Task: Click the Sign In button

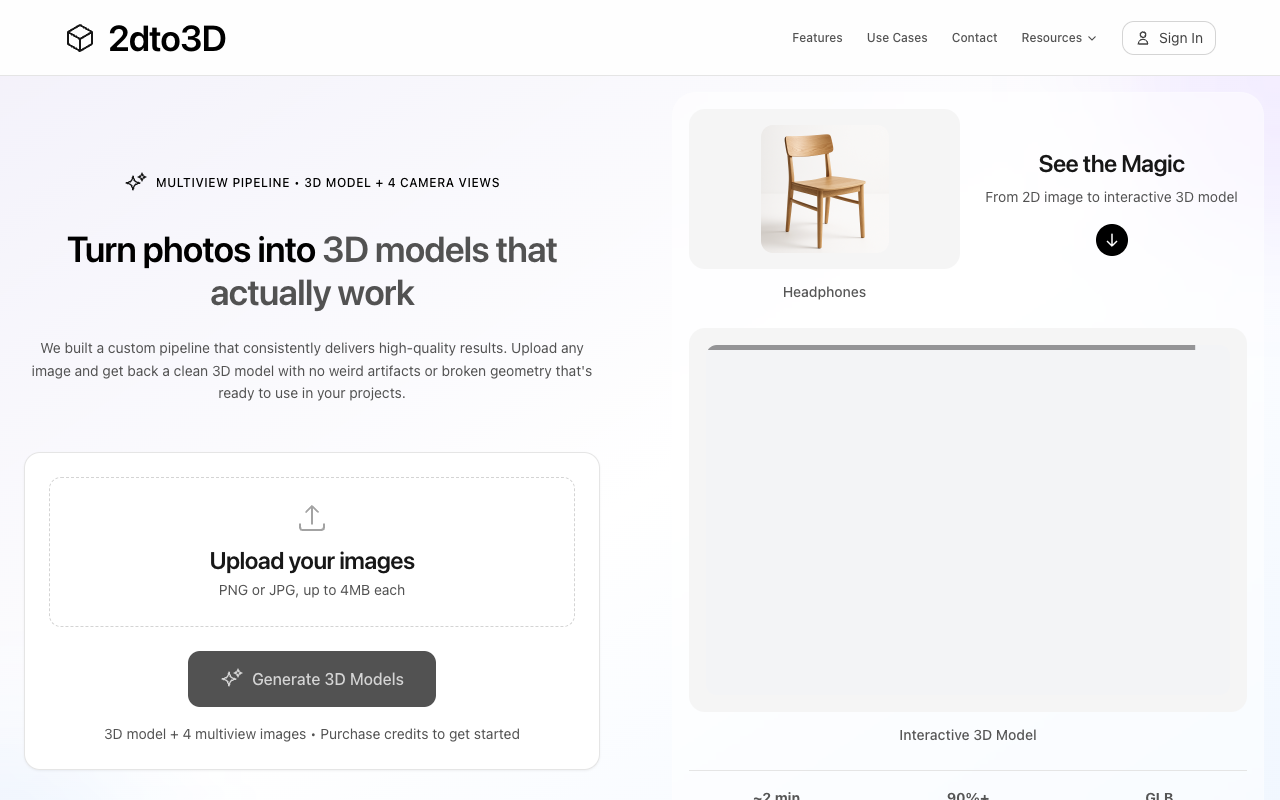Action: pyautogui.click(x=1168, y=37)
